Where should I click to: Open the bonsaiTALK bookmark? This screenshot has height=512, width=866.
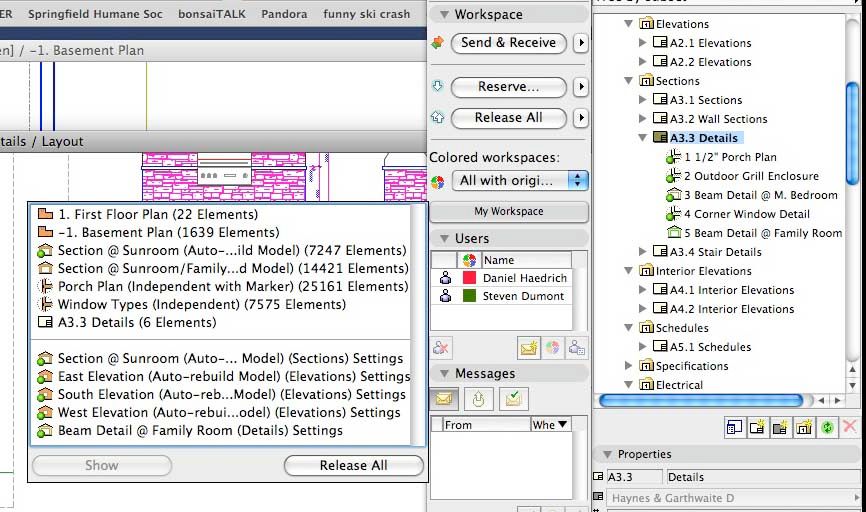[212, 14]
